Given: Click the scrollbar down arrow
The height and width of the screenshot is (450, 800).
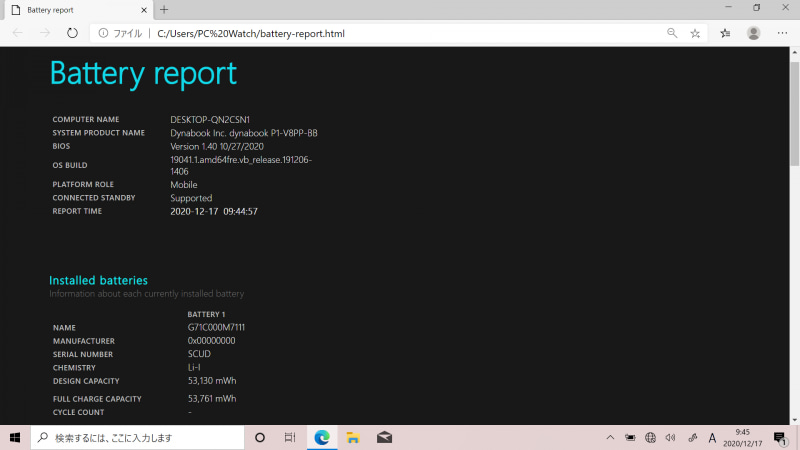Looking at the screenshot, I should [794, 420].
